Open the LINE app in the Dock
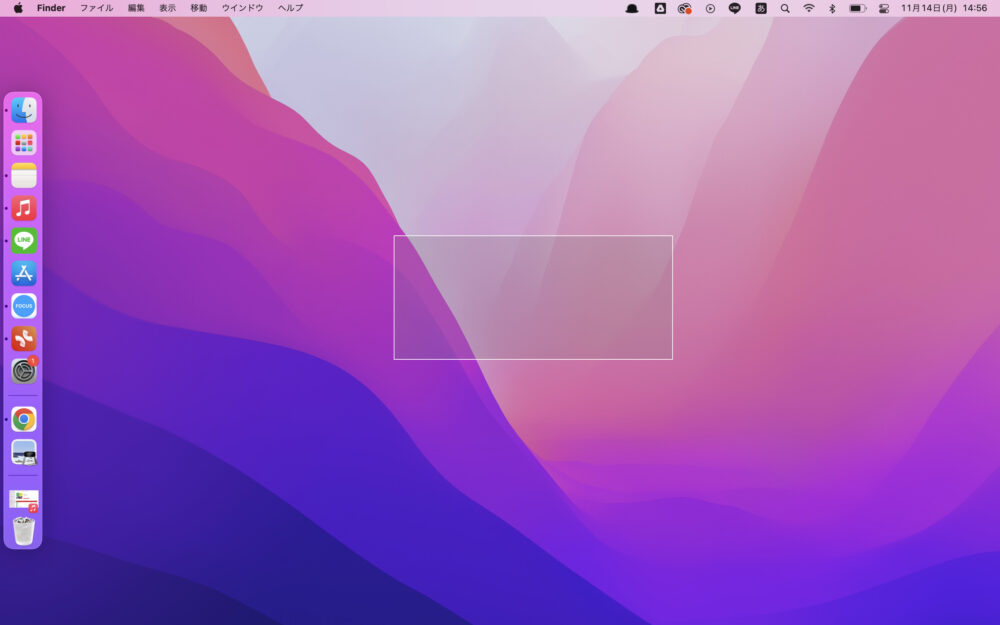 pos(24,241)
